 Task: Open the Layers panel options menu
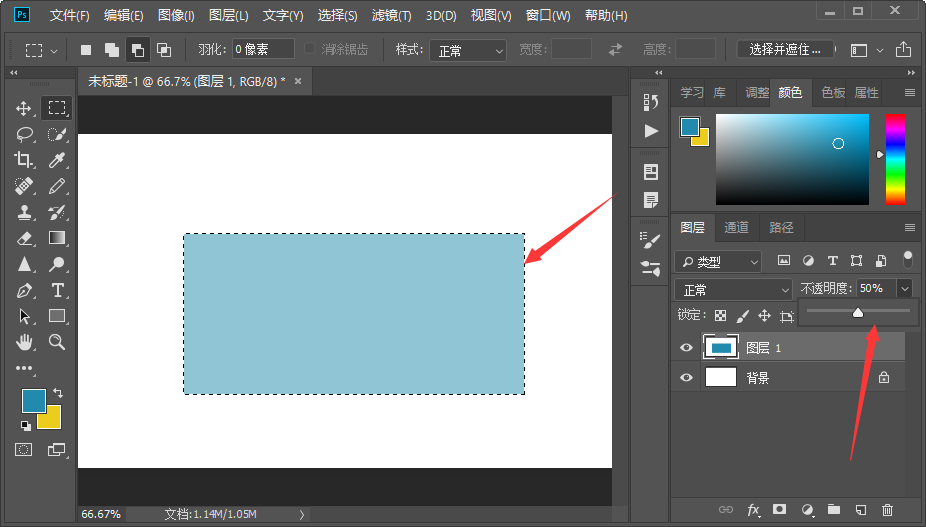click(909, 227)
